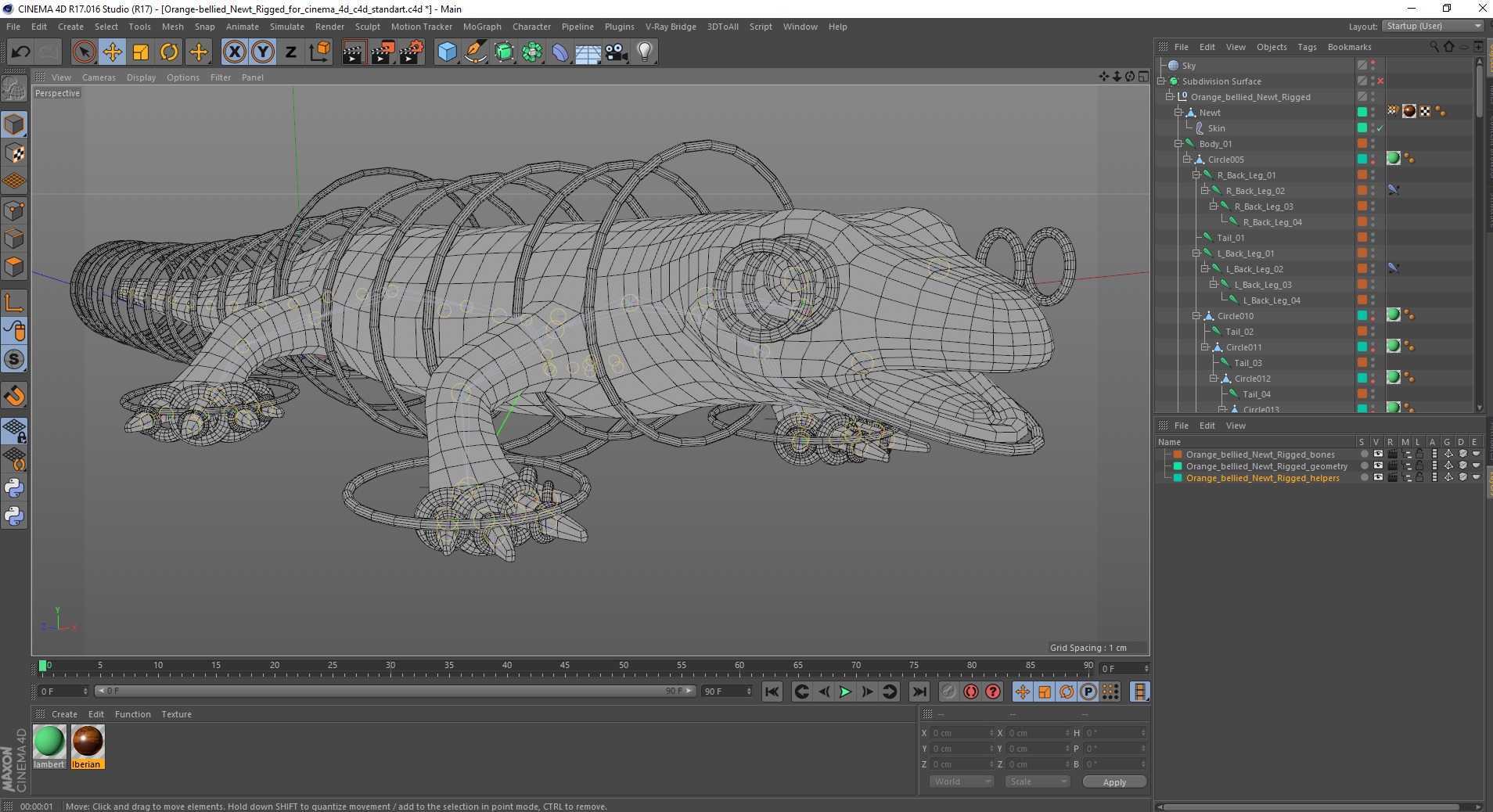Add a Floor environment object
Screen dimensions: 1493x812
588,52
